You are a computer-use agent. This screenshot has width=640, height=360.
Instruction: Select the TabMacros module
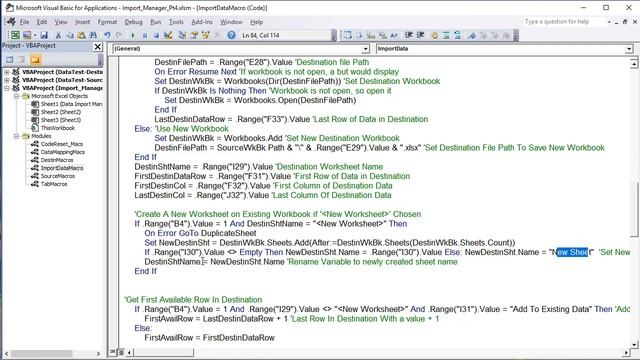[54, 184]
